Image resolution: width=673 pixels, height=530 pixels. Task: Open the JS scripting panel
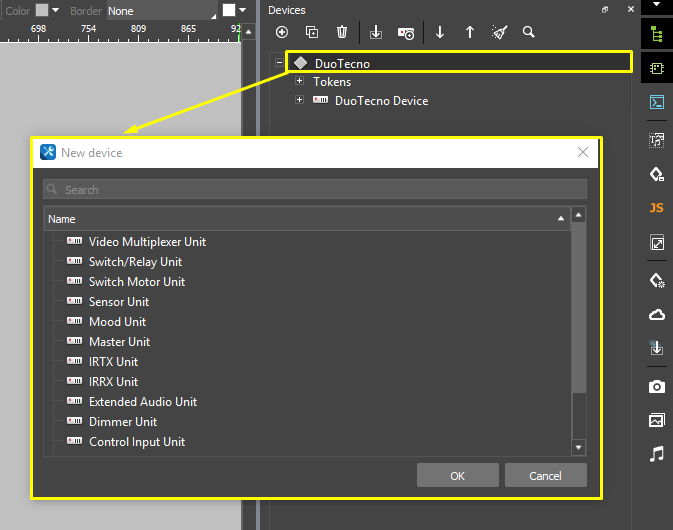click(656, 208)
